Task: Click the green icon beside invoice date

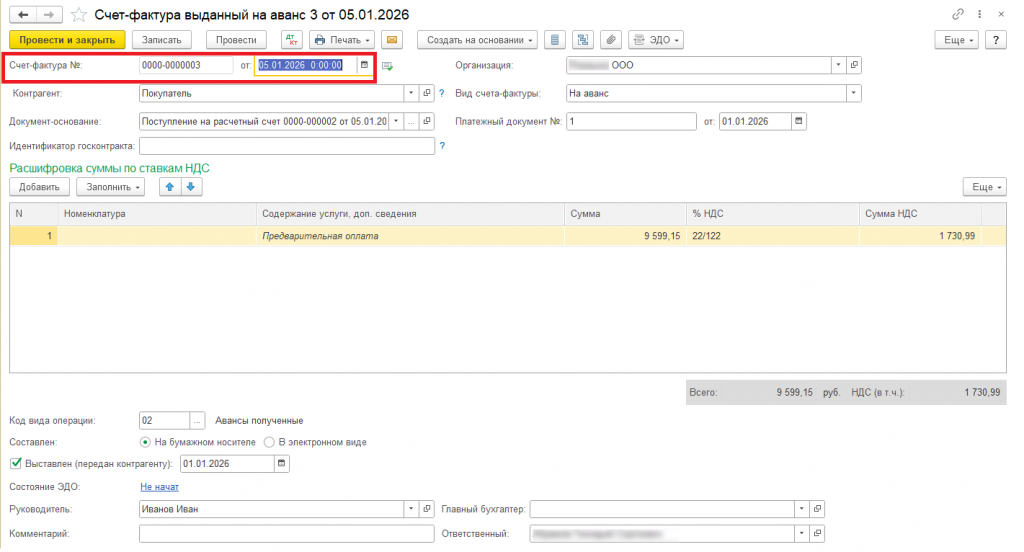Action: 387,65
